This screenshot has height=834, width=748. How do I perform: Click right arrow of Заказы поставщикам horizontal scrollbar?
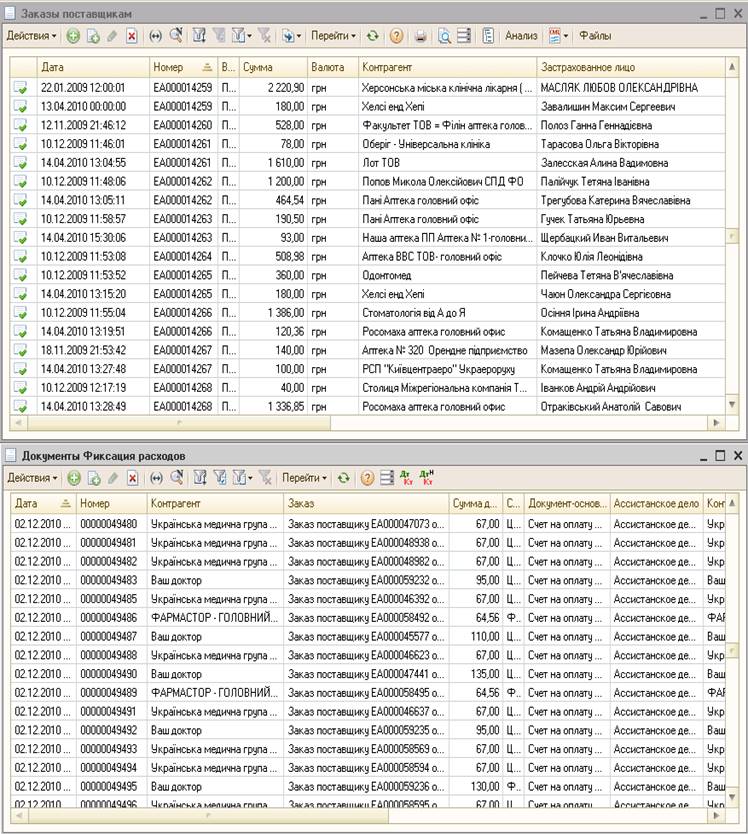pos(717,423)
